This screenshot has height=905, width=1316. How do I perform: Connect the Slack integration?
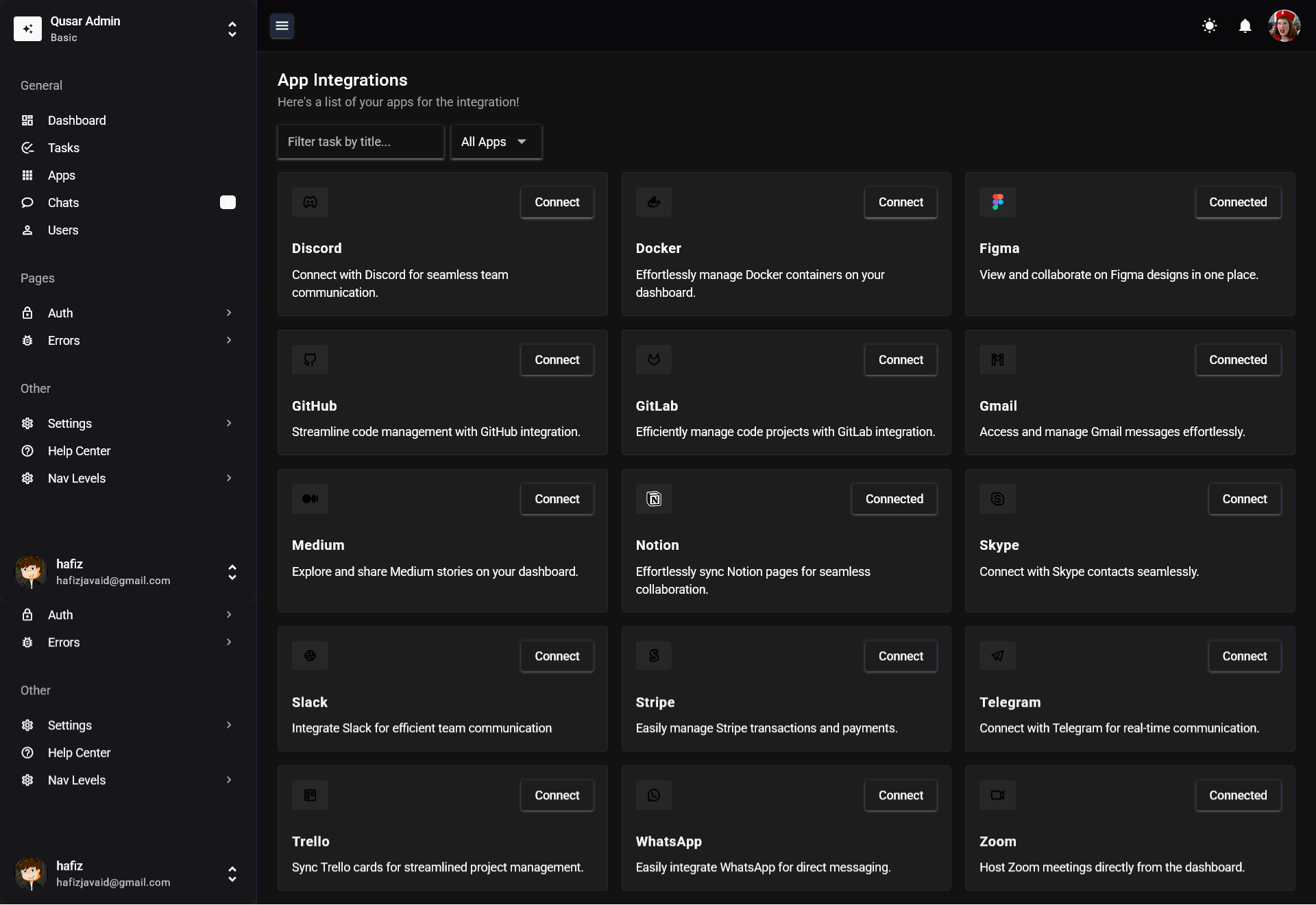click(x=557, y=656)
